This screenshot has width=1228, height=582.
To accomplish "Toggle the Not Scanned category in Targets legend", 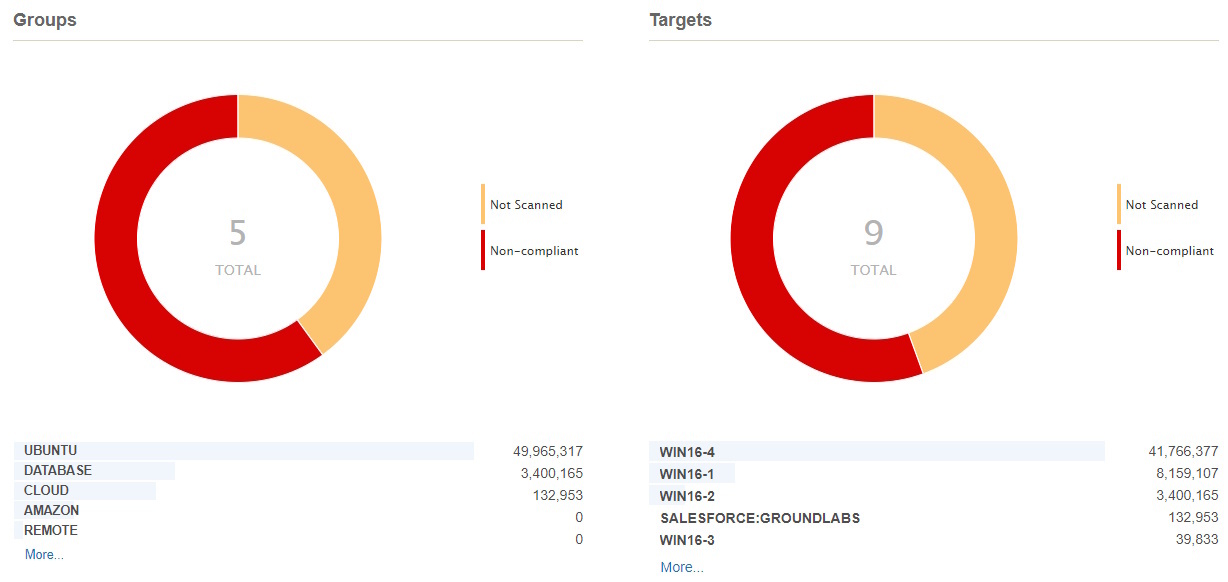I will (x=1162, y=204).
